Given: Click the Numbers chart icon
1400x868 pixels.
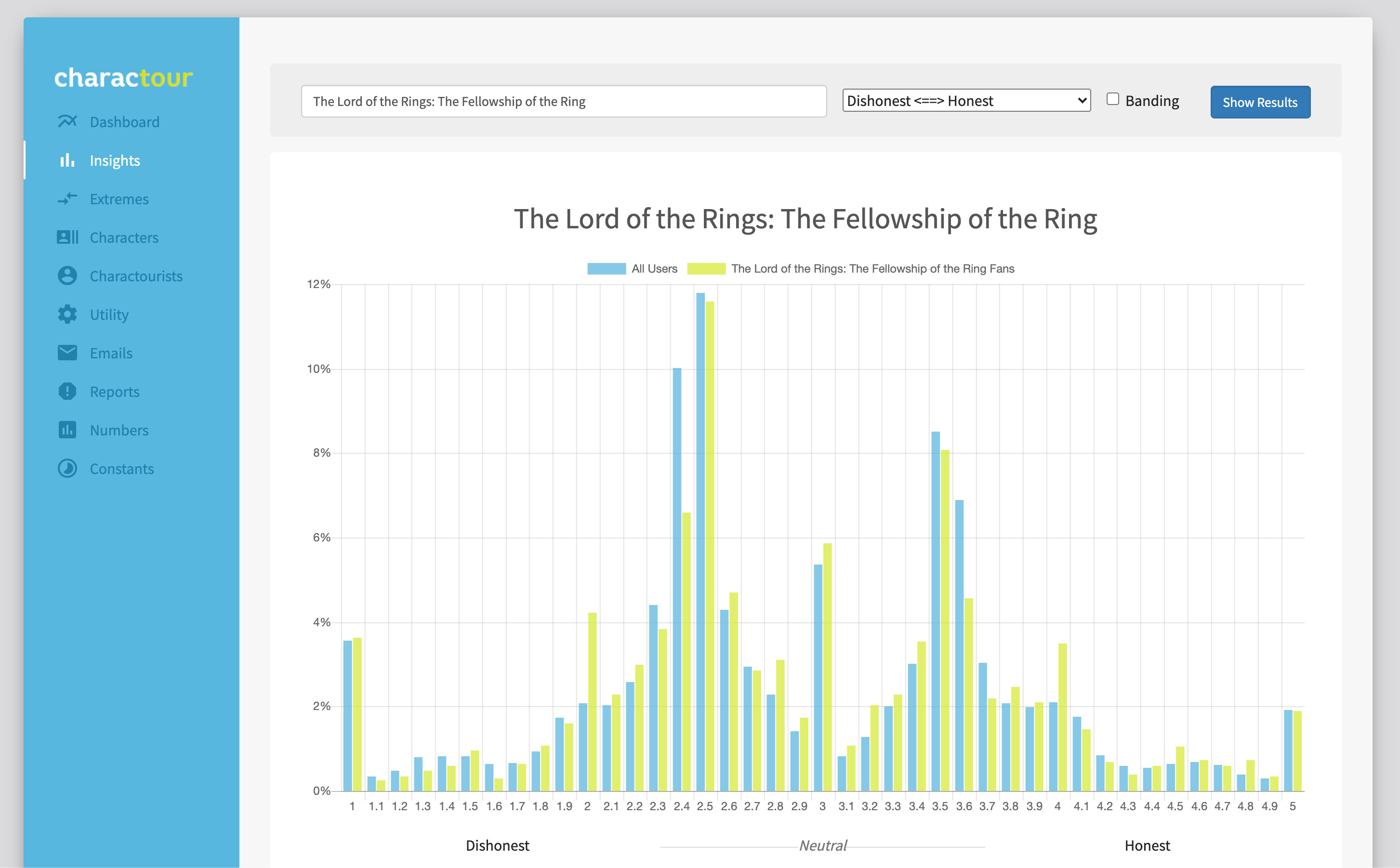Looking at the screenshot, I should pyautogui.click(x=67, y=429).
